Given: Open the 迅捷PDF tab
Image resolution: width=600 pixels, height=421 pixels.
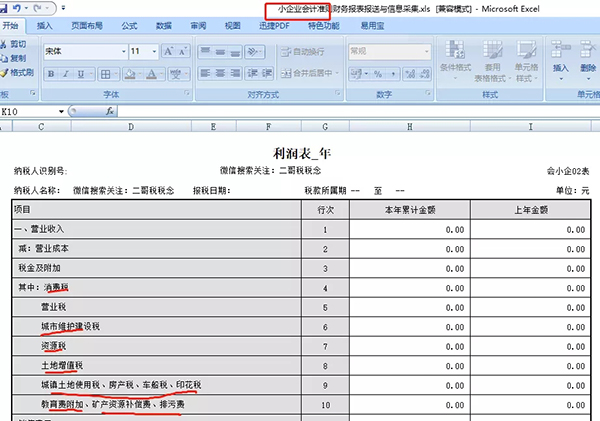Looking at the screenshot, I should pyautogui.click(x=274, y=26).
